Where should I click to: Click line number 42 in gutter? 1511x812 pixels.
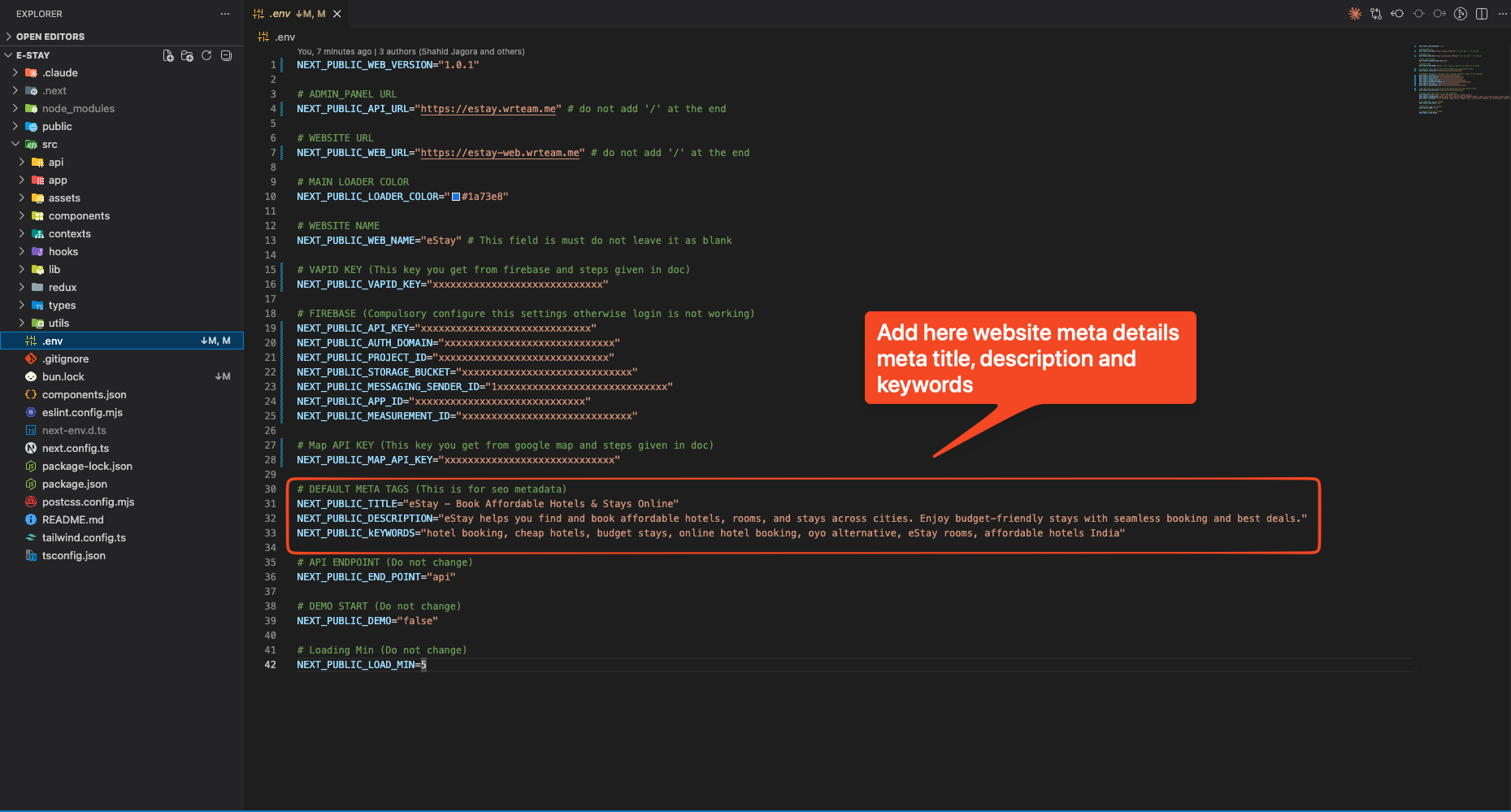[270, 665]
